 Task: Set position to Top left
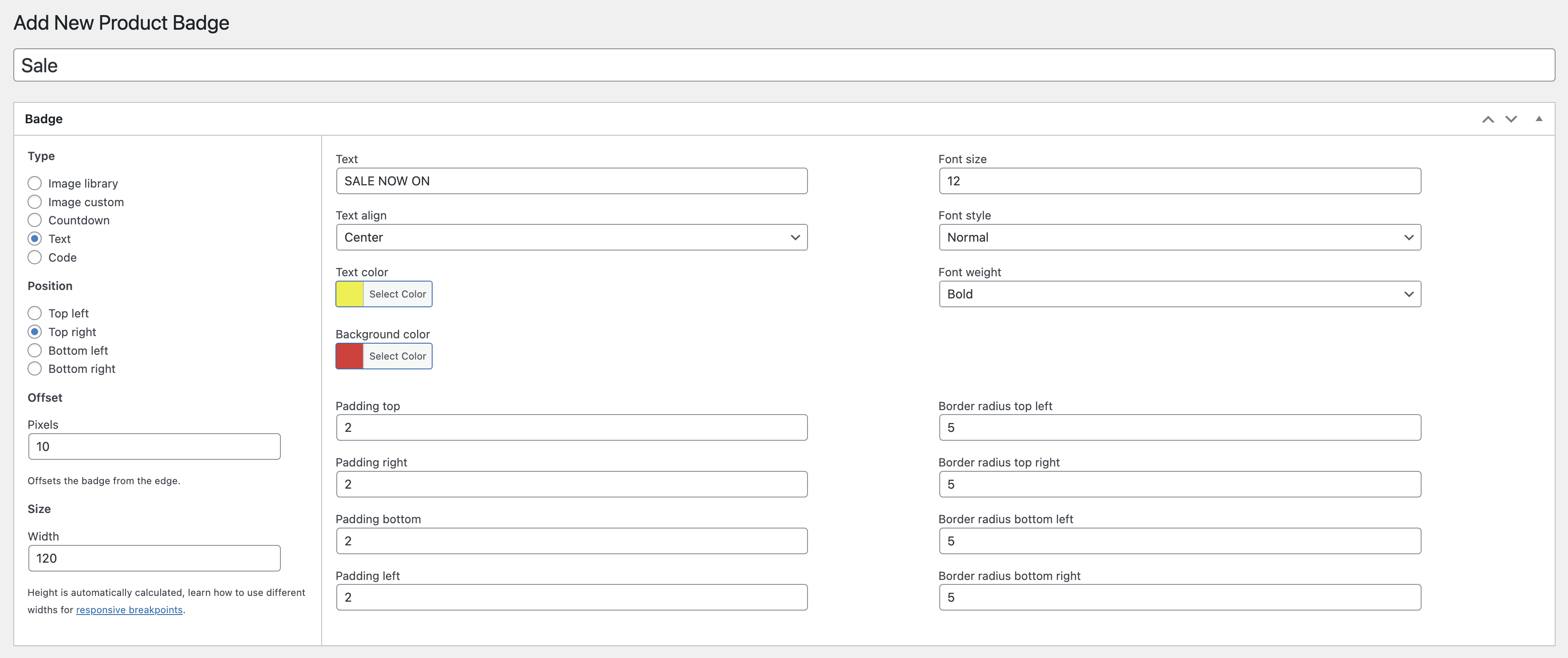pos(35,313)
